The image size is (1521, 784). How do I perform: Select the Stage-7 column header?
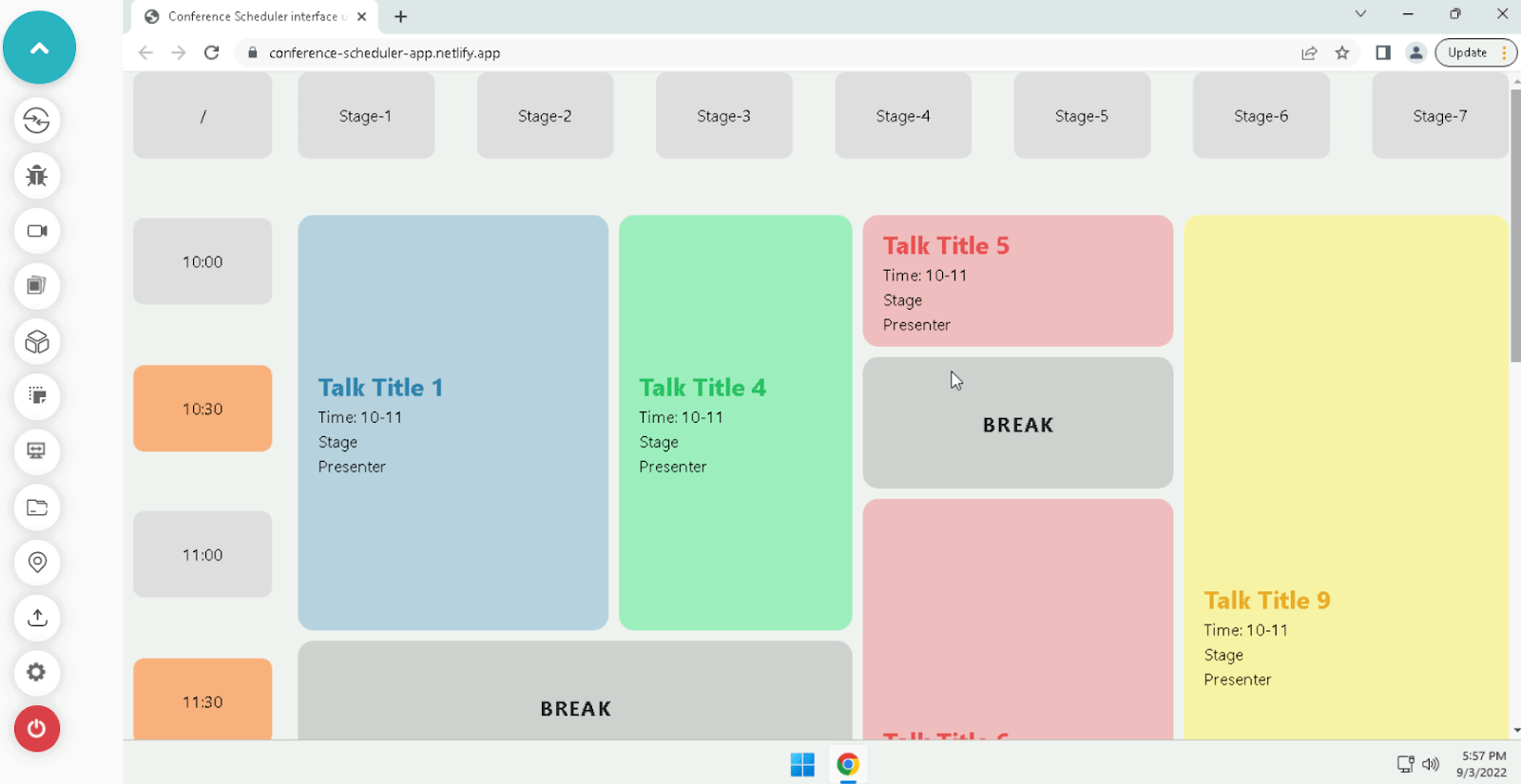(1439, 116)
